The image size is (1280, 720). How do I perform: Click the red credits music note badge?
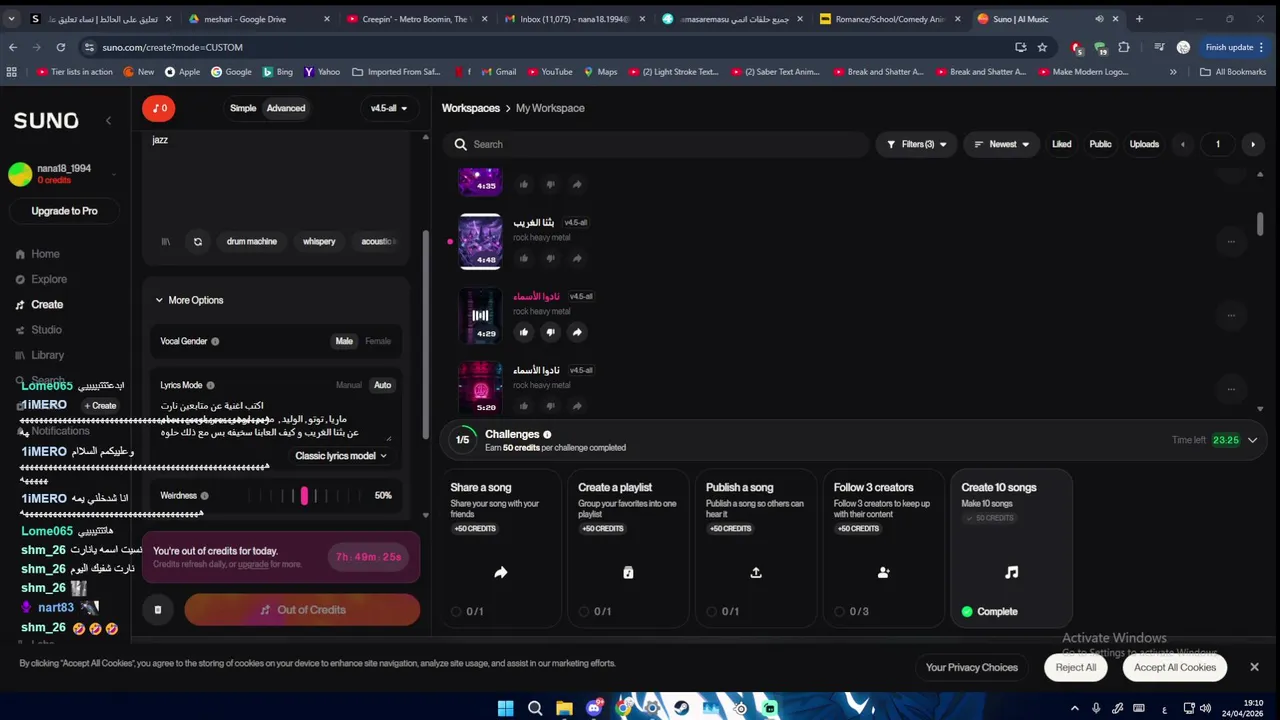click(x=158, y=108)
